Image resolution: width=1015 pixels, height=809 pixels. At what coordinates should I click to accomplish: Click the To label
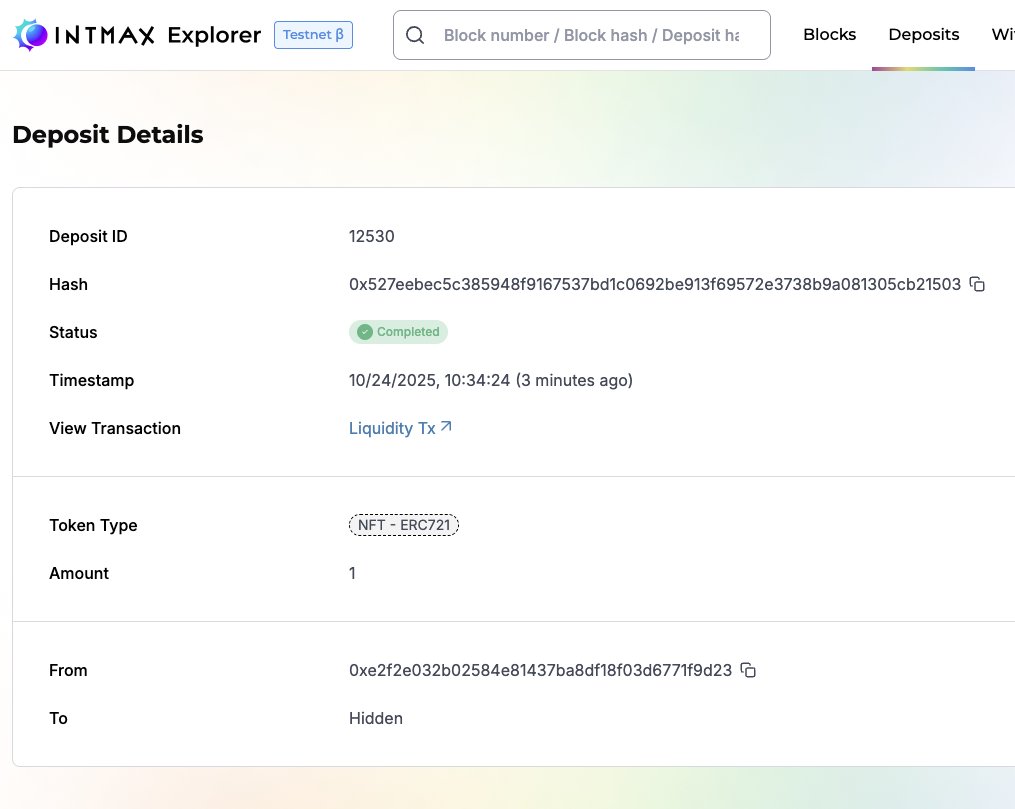[x=58, y=718]
